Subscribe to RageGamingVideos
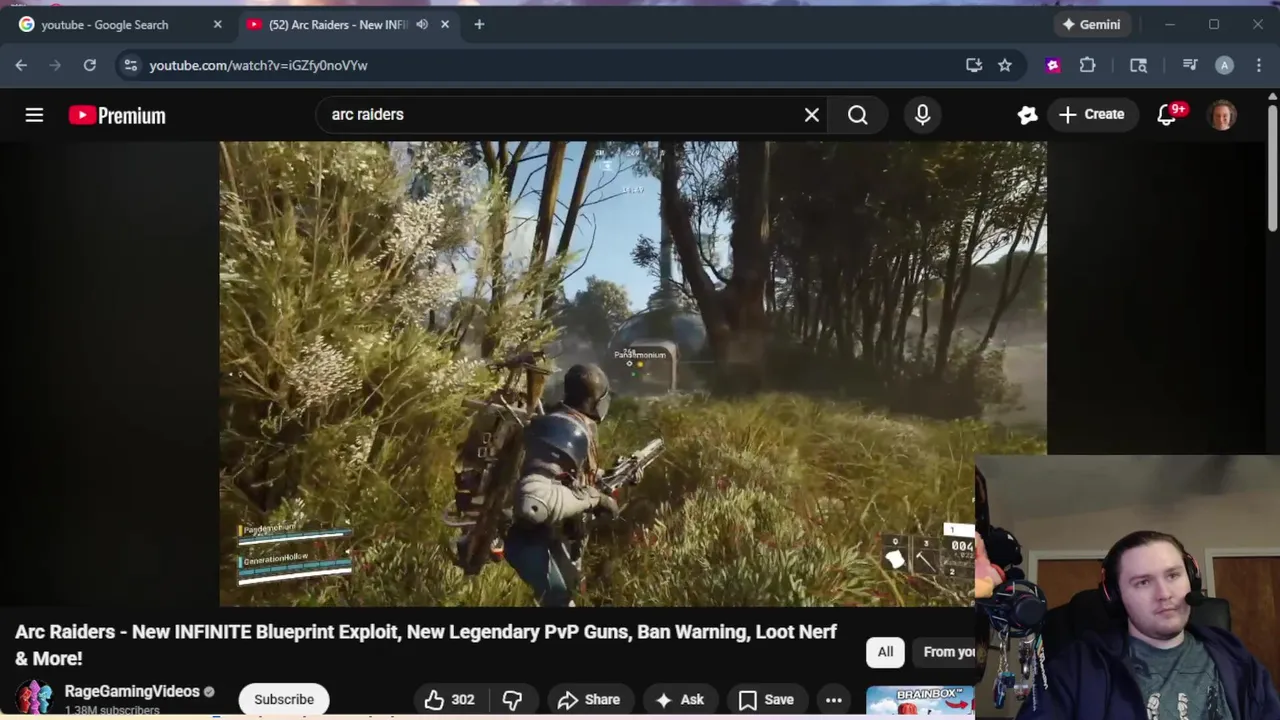This screenshot has height=720, width=1280. click(284, 700)
